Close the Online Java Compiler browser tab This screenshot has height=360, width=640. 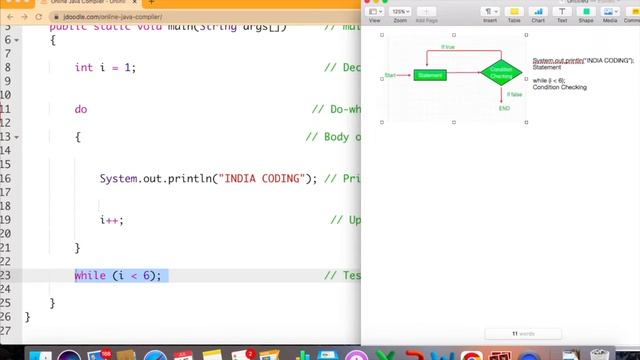pos(135,2)
